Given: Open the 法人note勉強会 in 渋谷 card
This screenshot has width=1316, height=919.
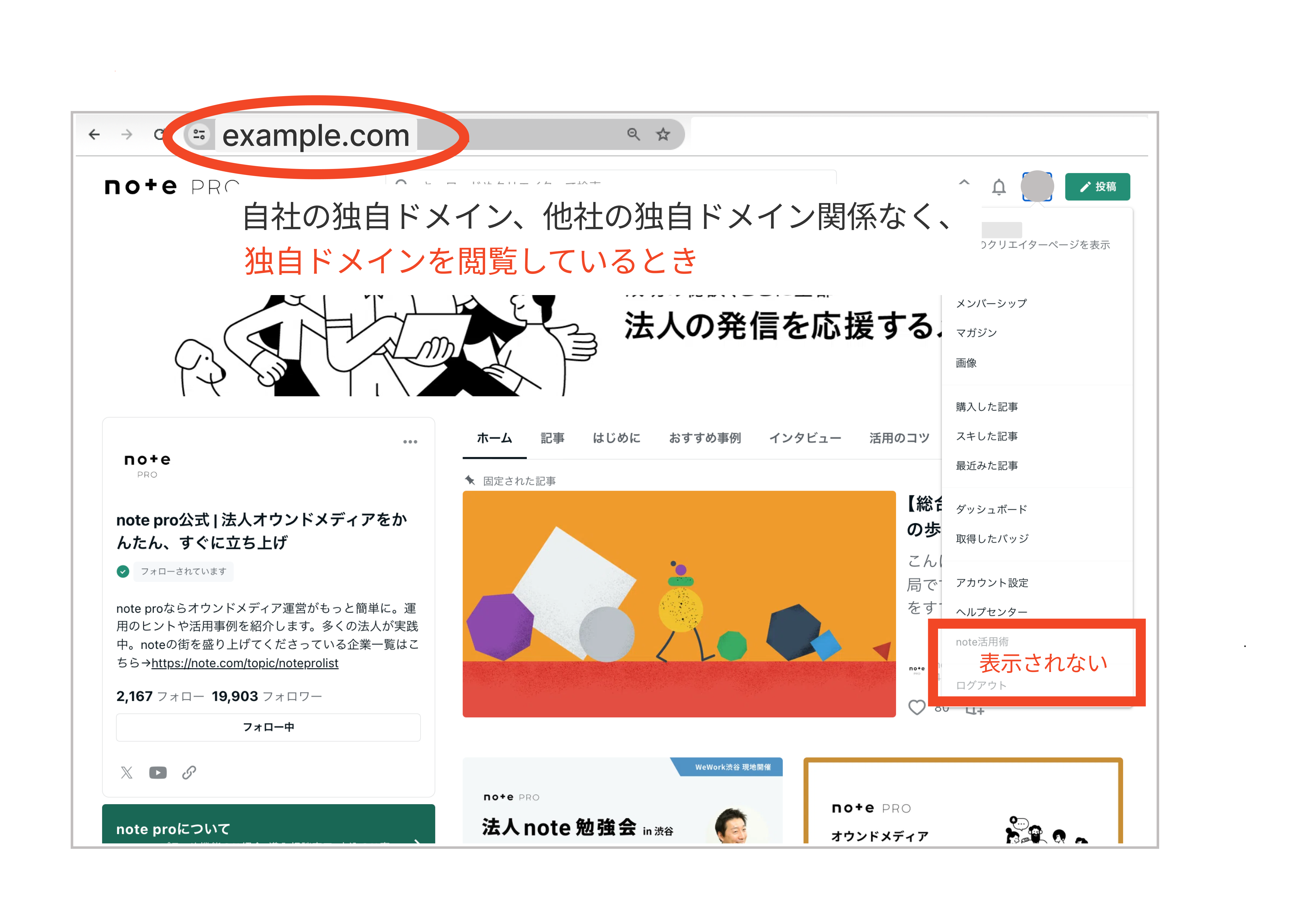Looking at the screenshot, I should click(622, 800).
